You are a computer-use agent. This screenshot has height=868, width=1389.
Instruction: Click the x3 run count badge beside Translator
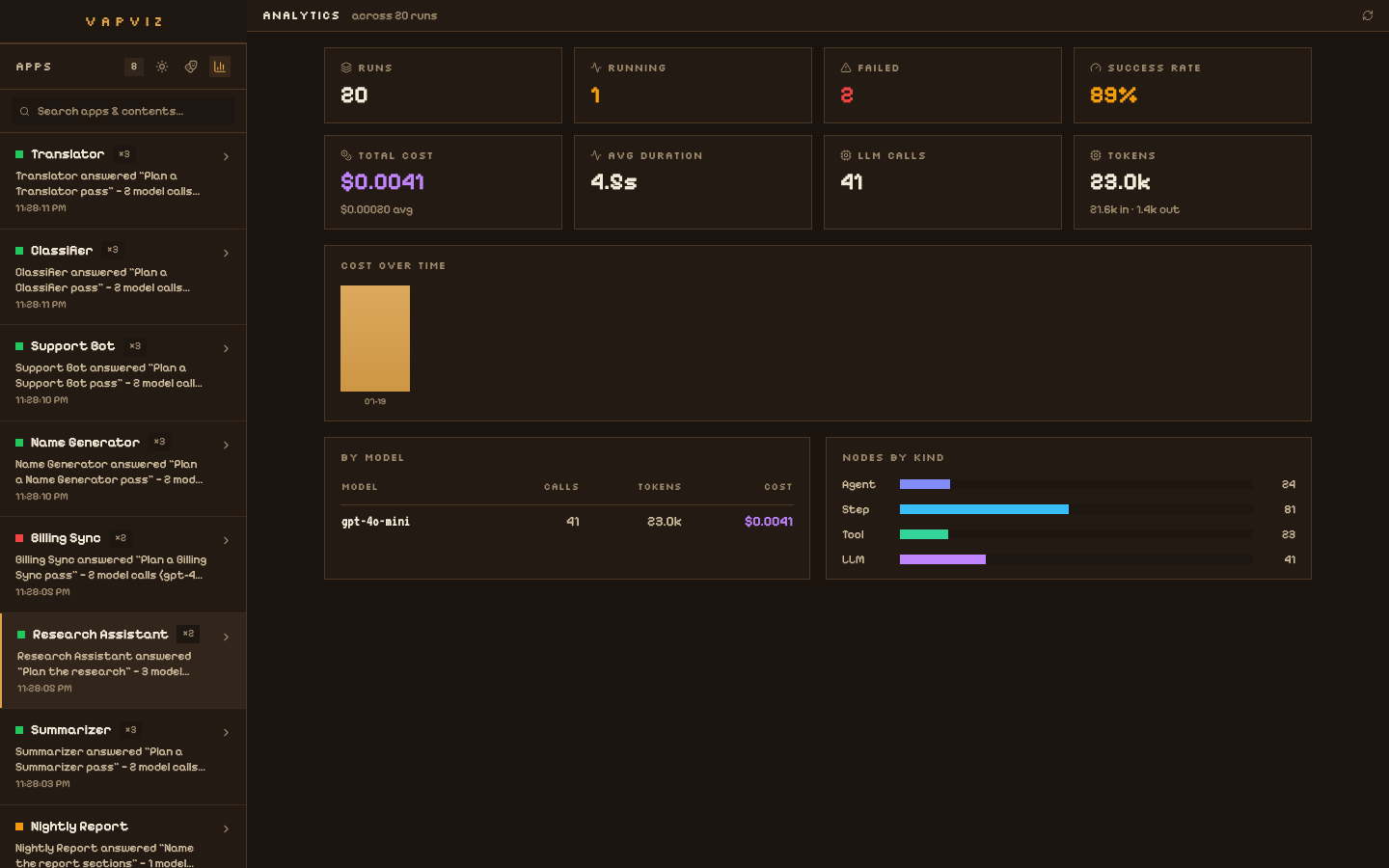123,154
